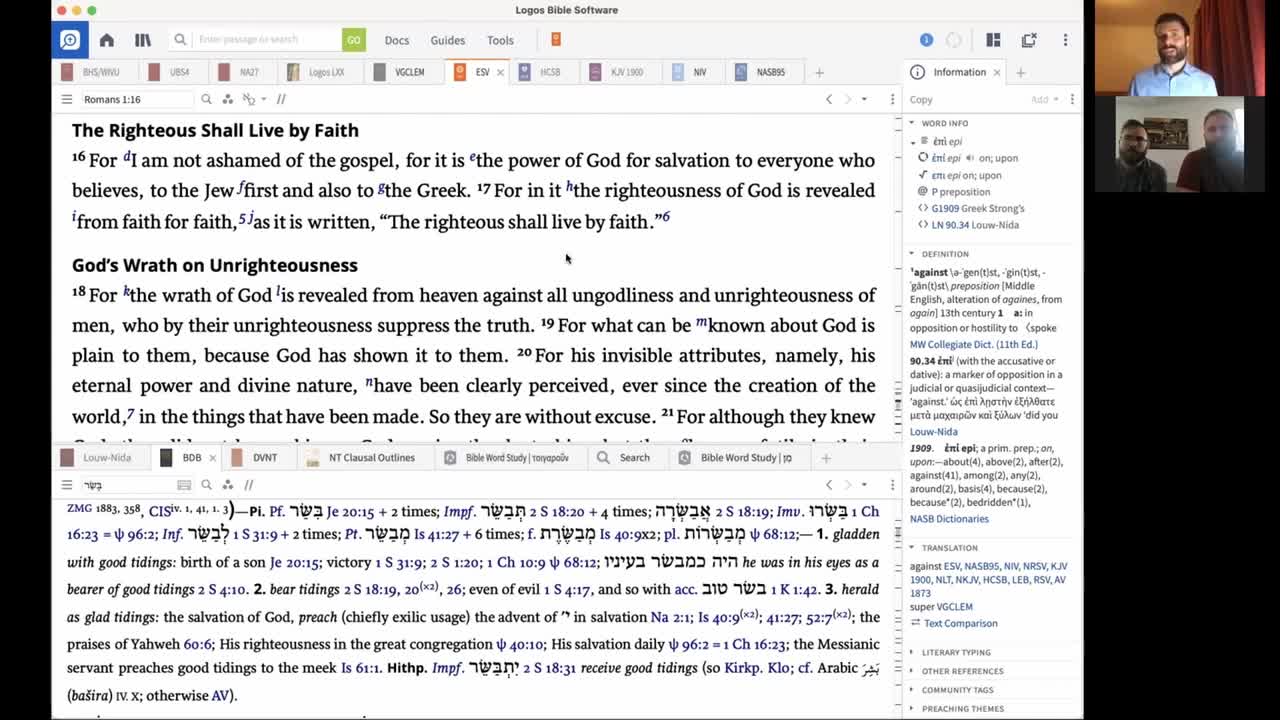Click the Logos app logo button
1280x720 pixels.
pos(70,40)
